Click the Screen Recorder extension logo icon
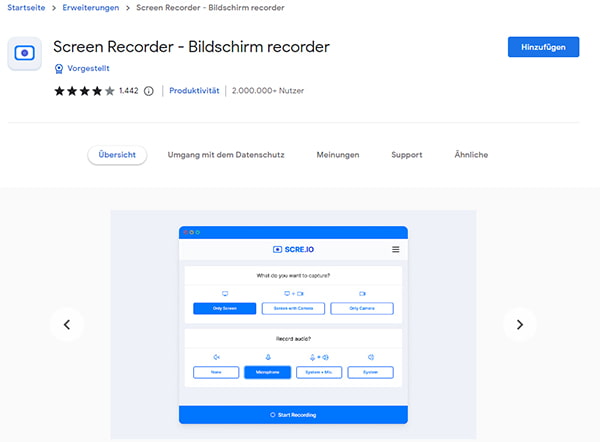Screen dimensions: 600x442 24,53
